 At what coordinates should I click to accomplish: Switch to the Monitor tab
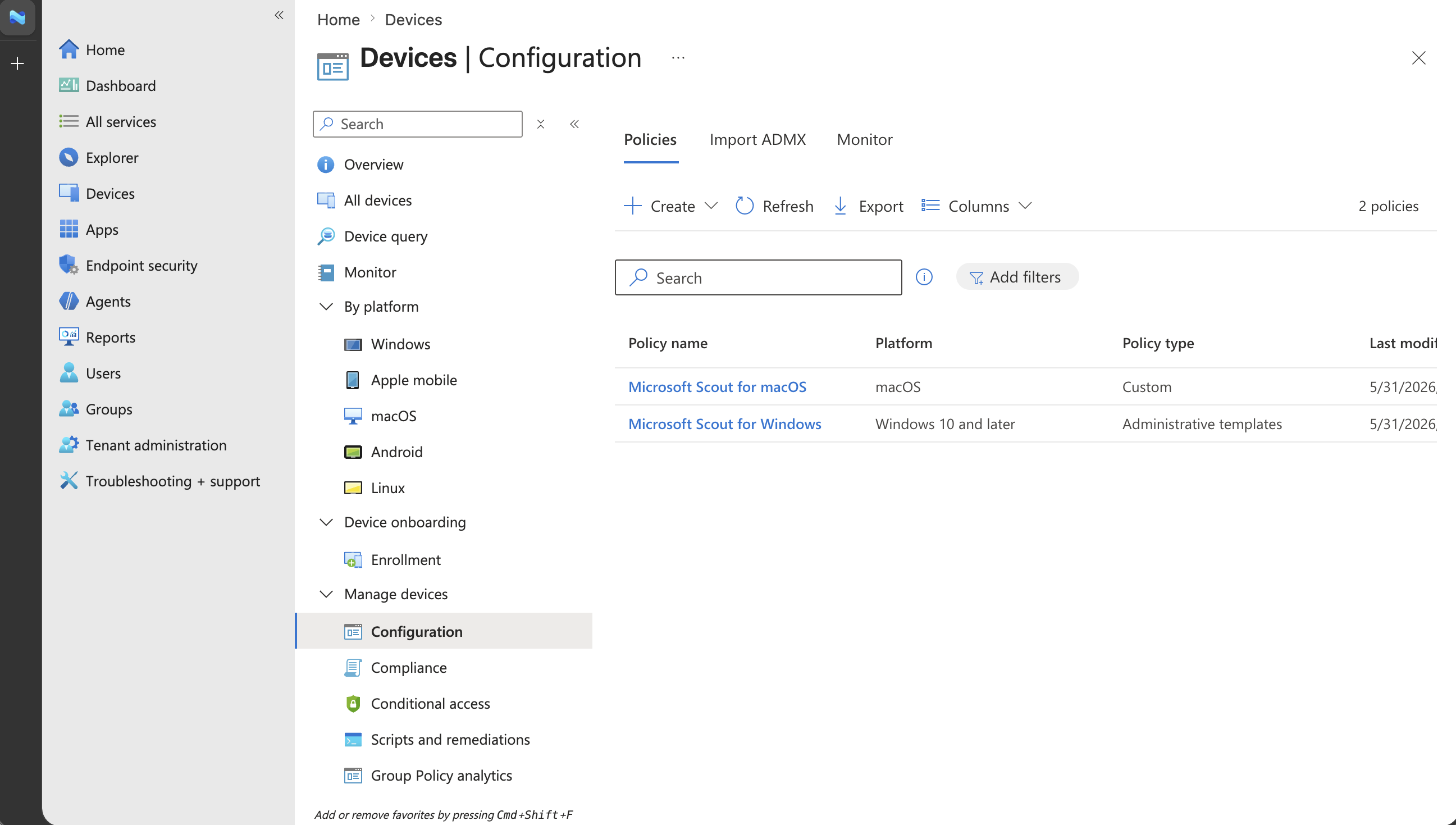coord(864,139)
